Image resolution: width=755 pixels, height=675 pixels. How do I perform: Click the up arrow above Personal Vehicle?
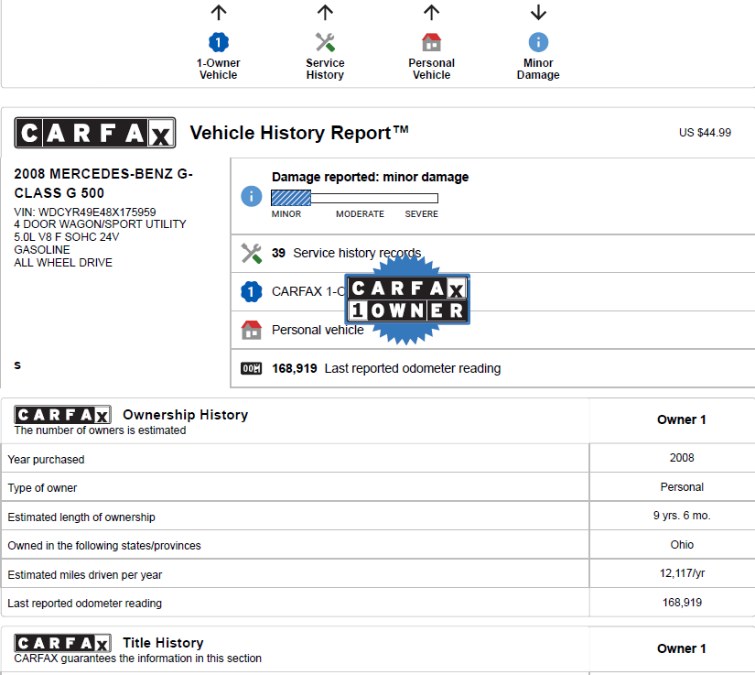pyautogui.click(x=431, y=13)
